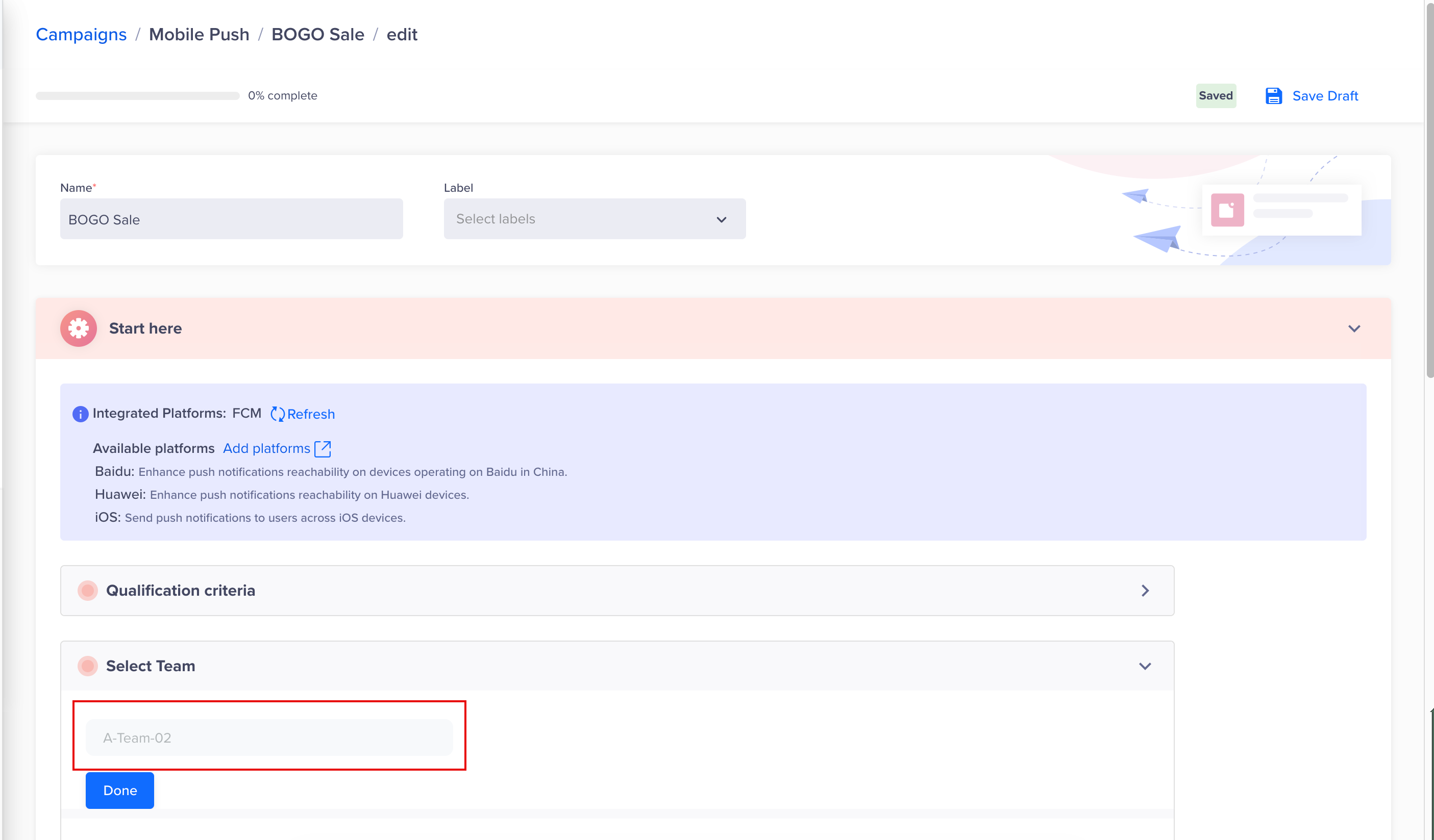Click the external link icon beside Add platforms
This screenshot has width=1434, height=840.
click(323, 449)
